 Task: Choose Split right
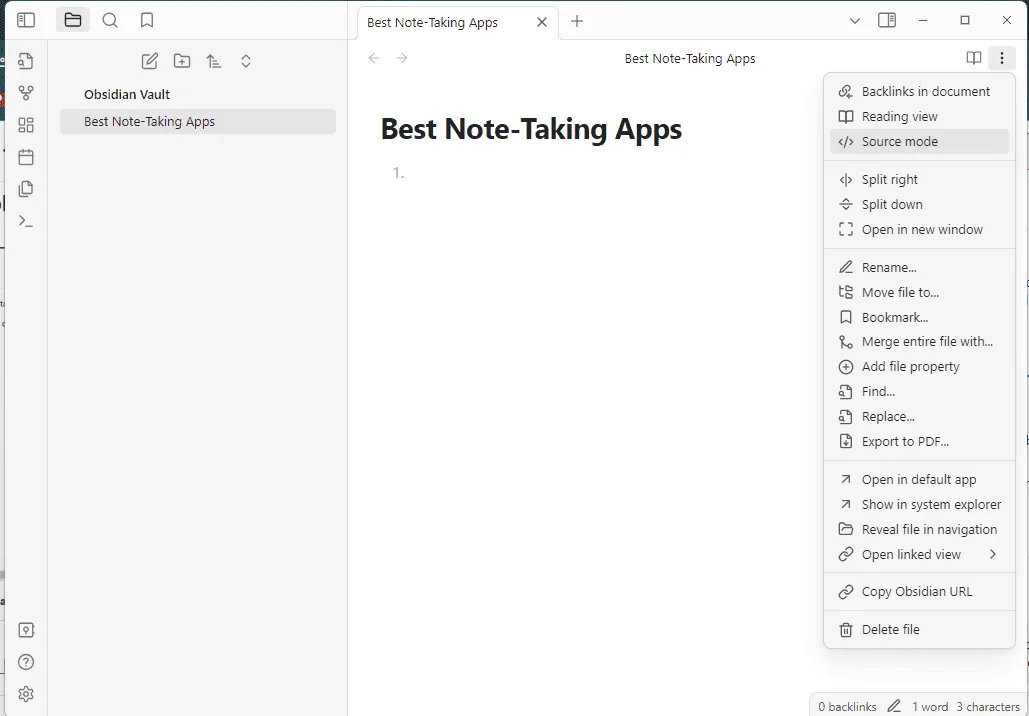tap(919, 180)
